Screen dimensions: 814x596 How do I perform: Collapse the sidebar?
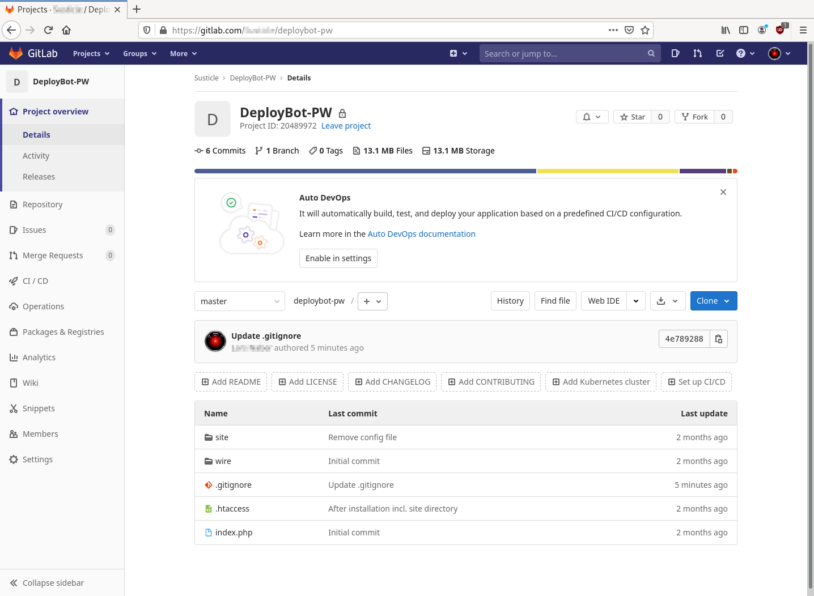coord(62,583)
